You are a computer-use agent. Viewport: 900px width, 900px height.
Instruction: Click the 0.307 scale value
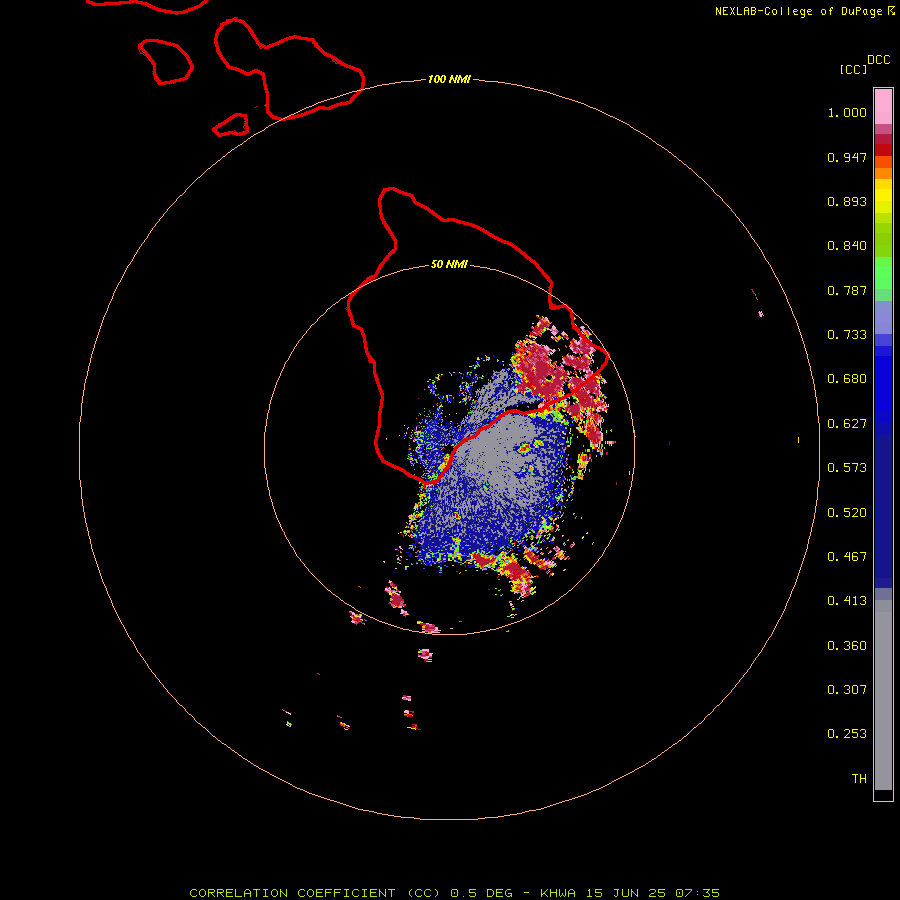847,690
